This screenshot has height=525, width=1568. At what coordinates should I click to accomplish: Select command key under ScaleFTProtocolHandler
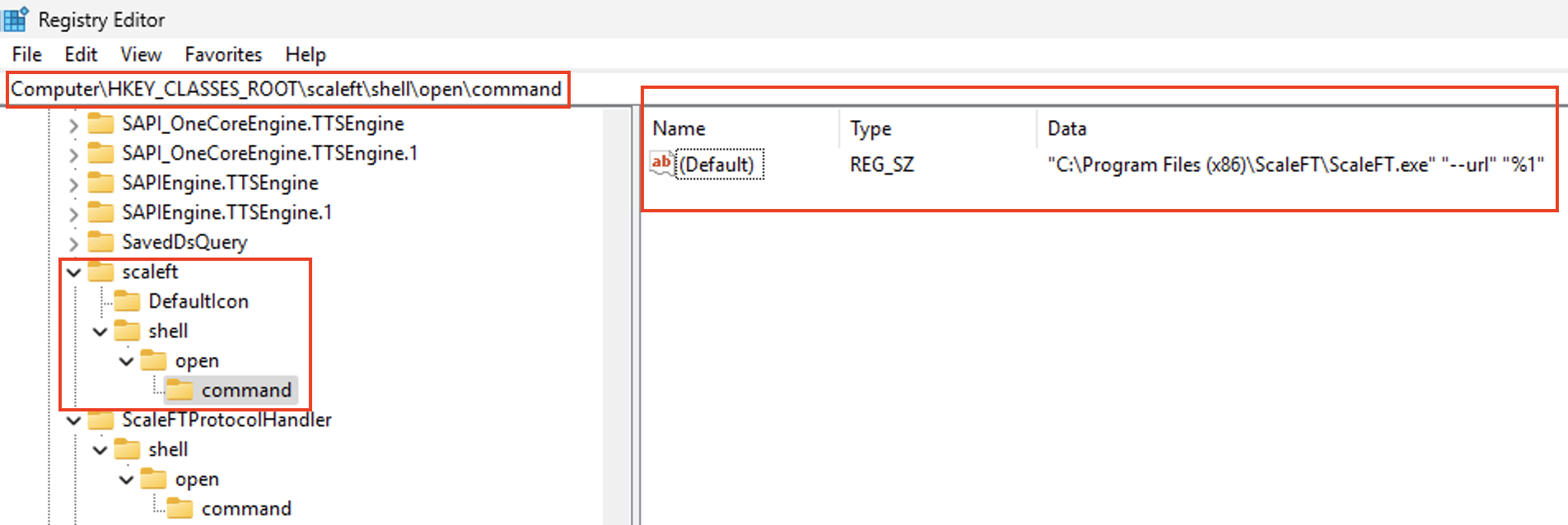pyautogui.click(x=246, y=509)
